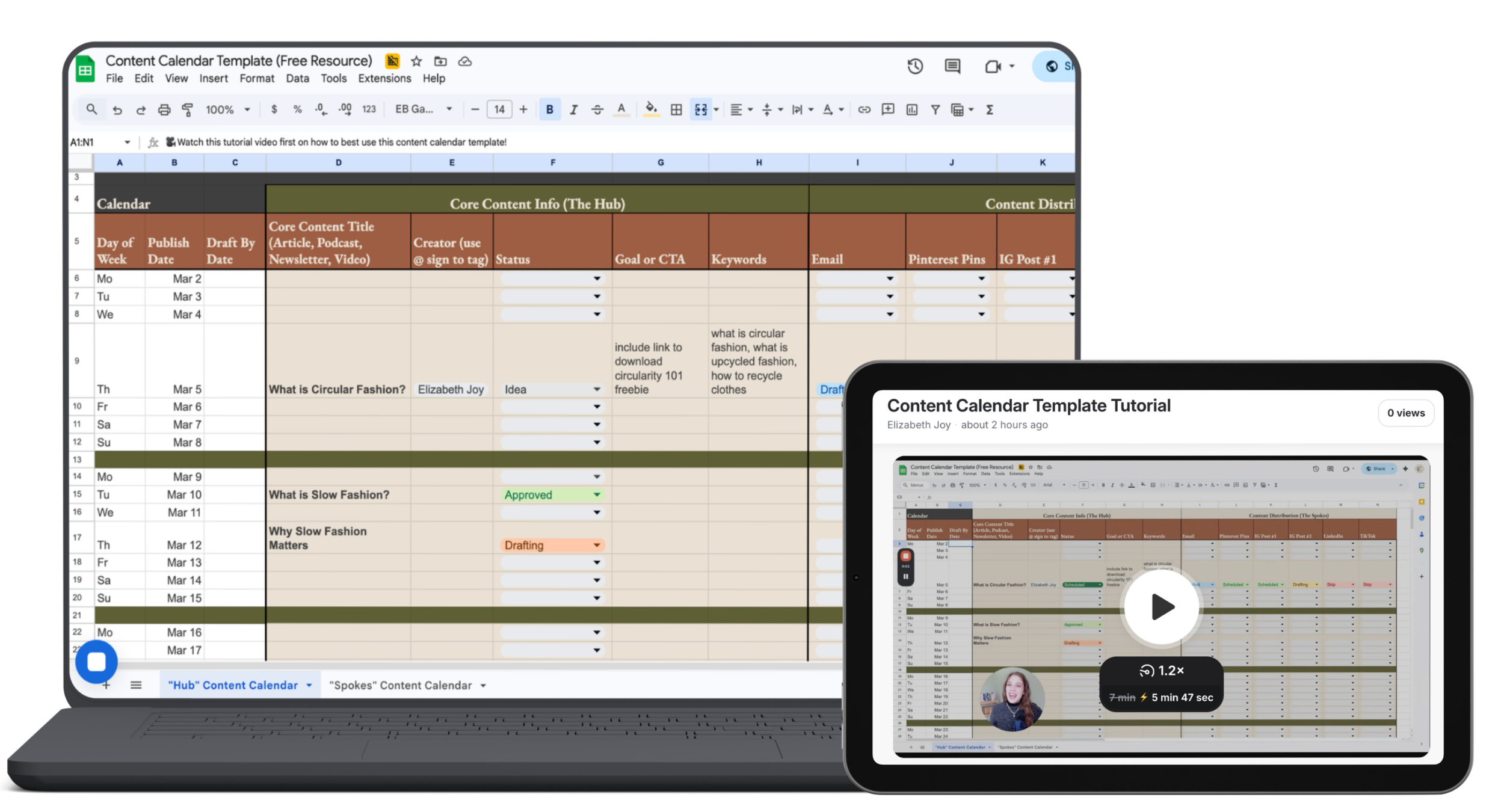This screenshot has width=1504, height=812.
Task: Click the text color A icon
Action: tap(621, 109)
